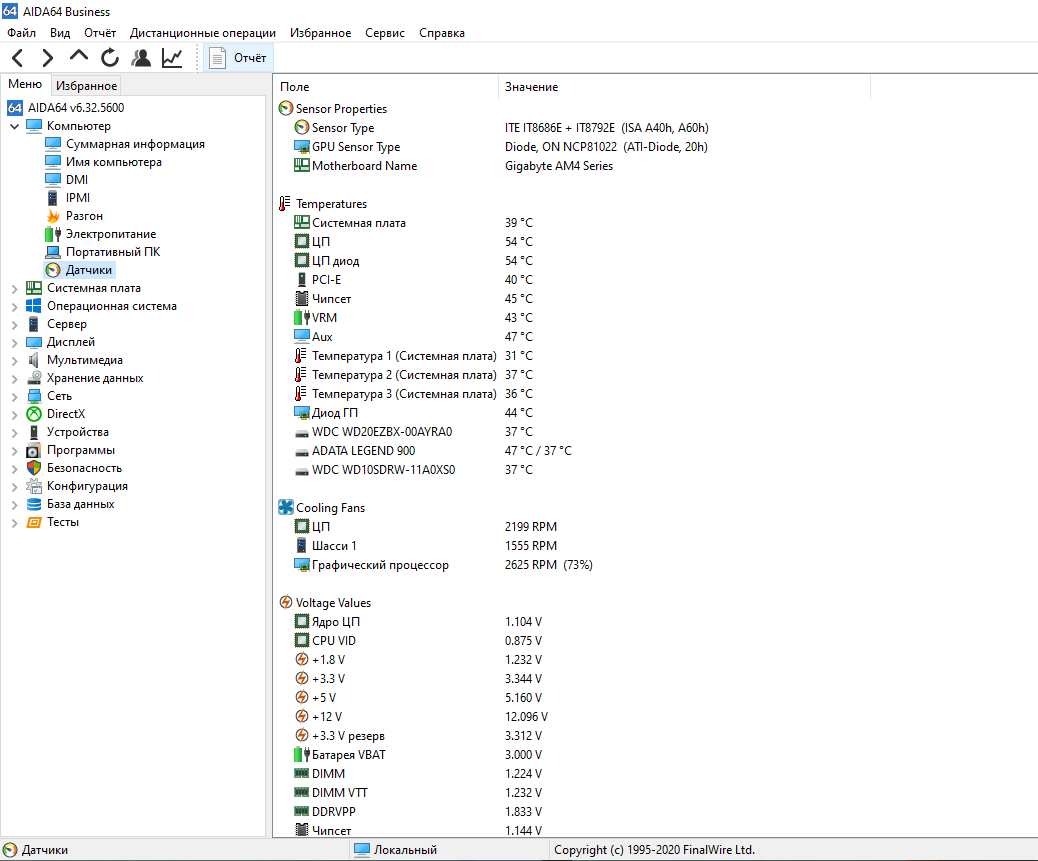Open the Дистанционные операции menu
The image size is (1038, 861).
click(x=203, y=33)
